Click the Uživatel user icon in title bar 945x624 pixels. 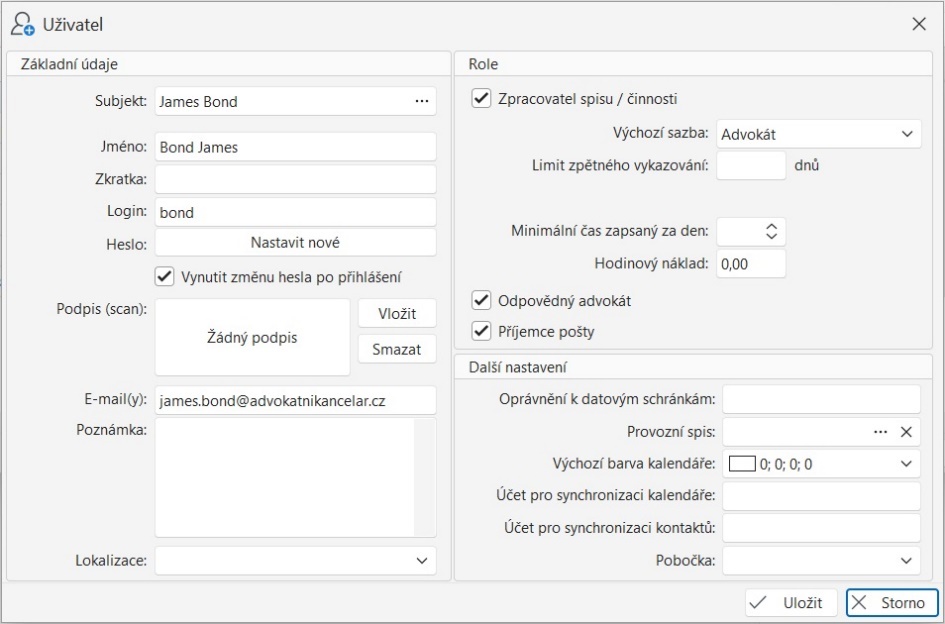(22, 24)
